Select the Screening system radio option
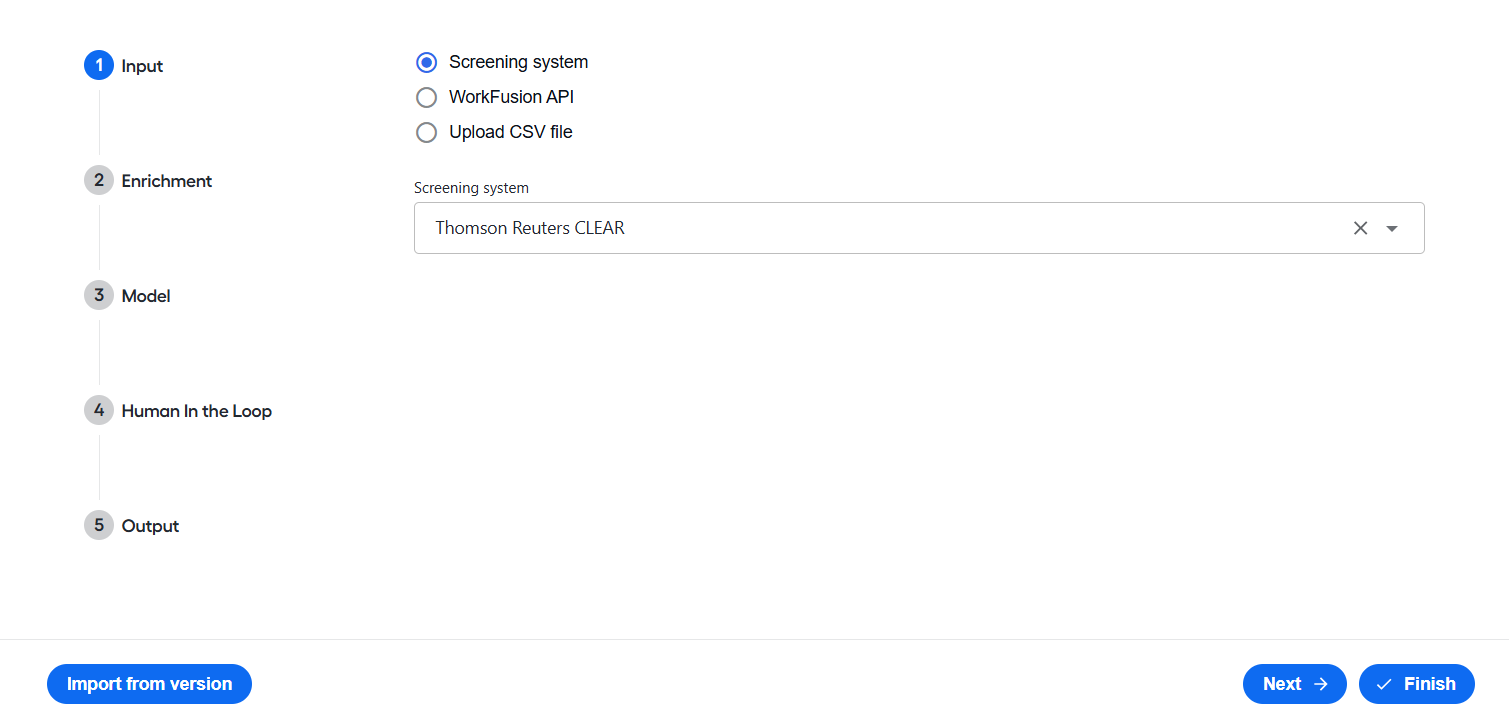This screenshot has width=1509, height=725. (427, 62)
